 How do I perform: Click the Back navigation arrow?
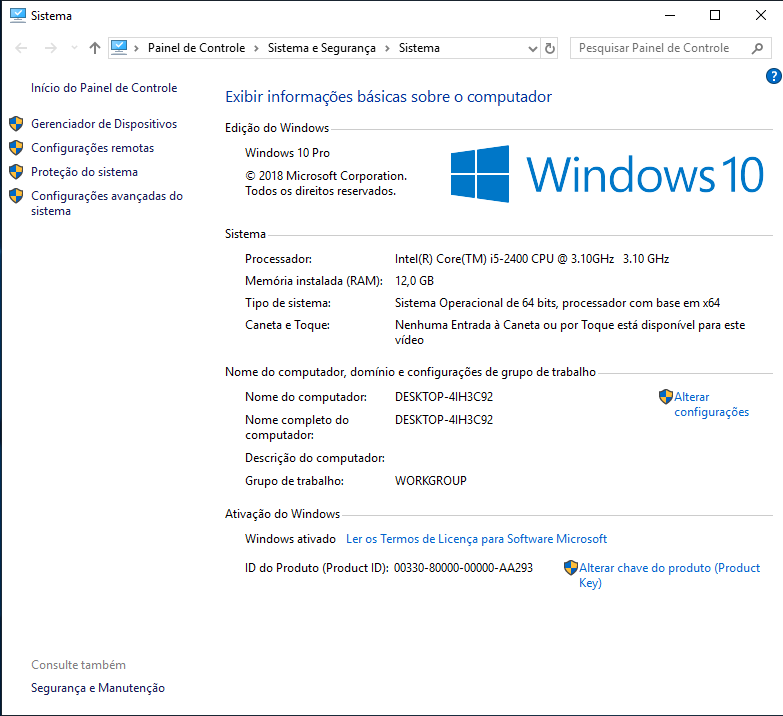click(21, 48)
